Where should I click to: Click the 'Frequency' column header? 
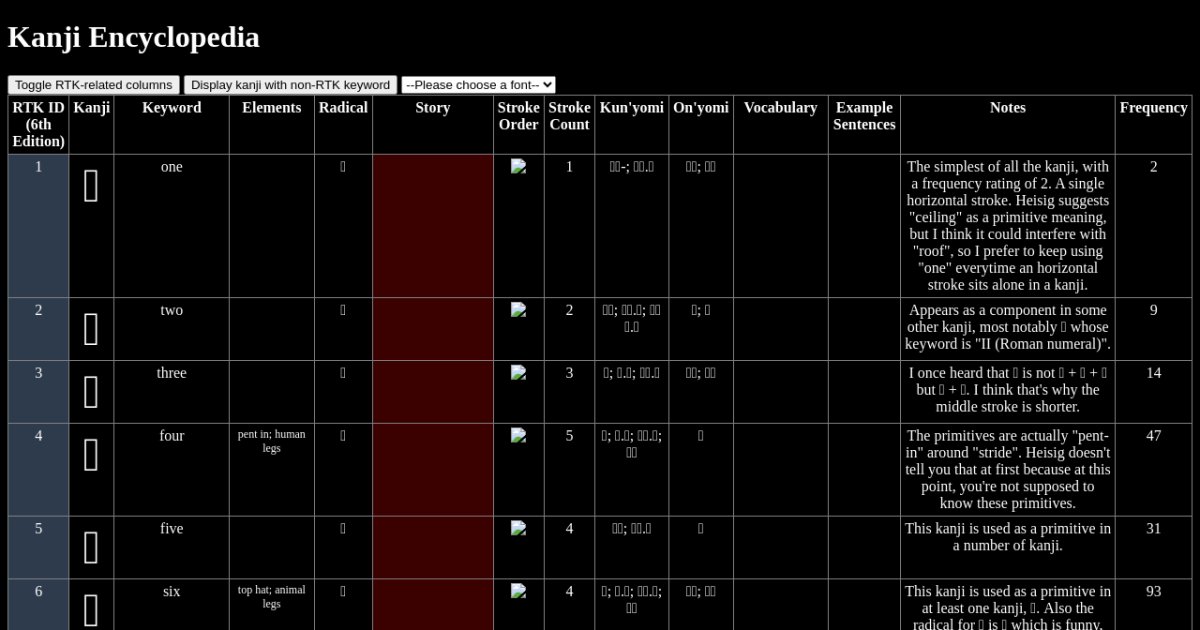click(x=1153, y=108)
